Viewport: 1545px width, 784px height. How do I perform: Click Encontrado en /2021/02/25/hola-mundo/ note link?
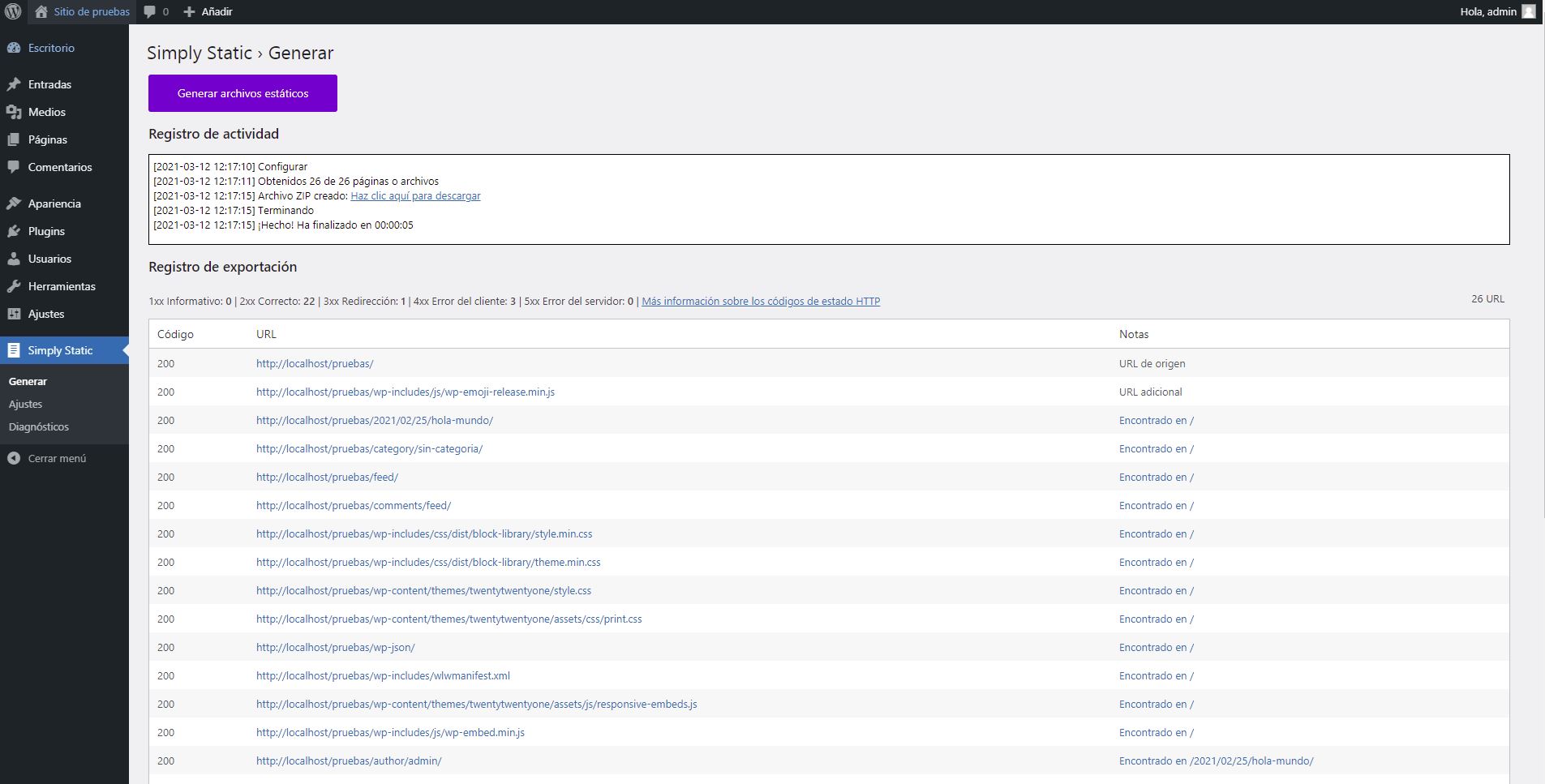(1216, 760)
